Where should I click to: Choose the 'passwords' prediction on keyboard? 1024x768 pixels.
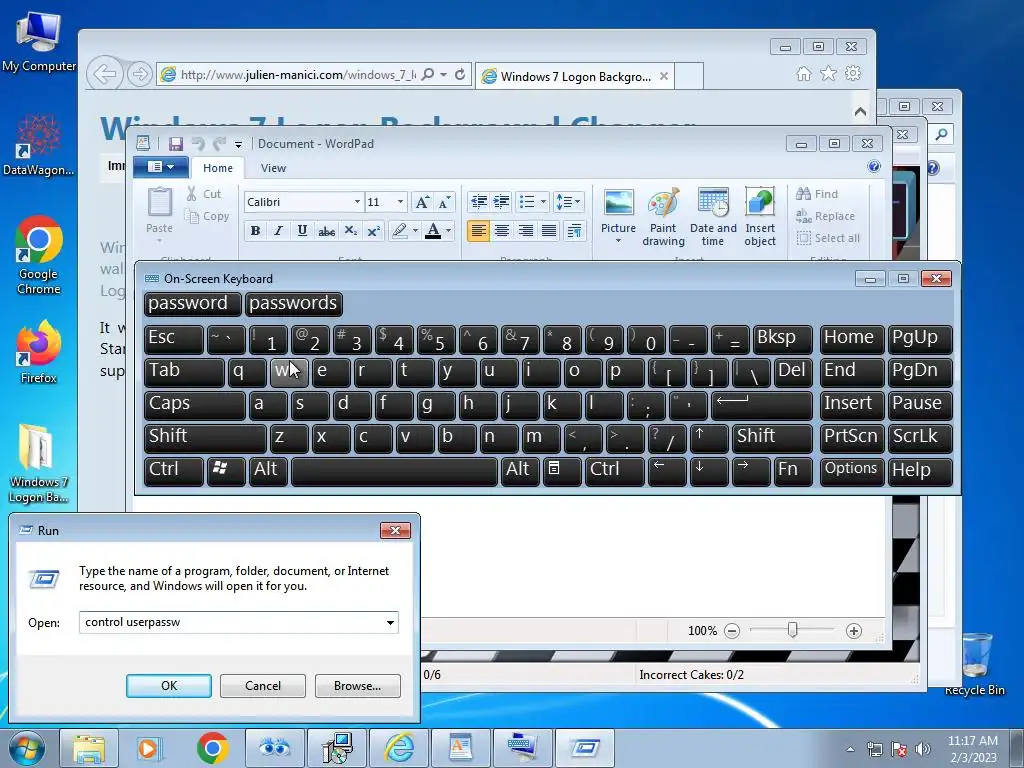coord(294,304)
